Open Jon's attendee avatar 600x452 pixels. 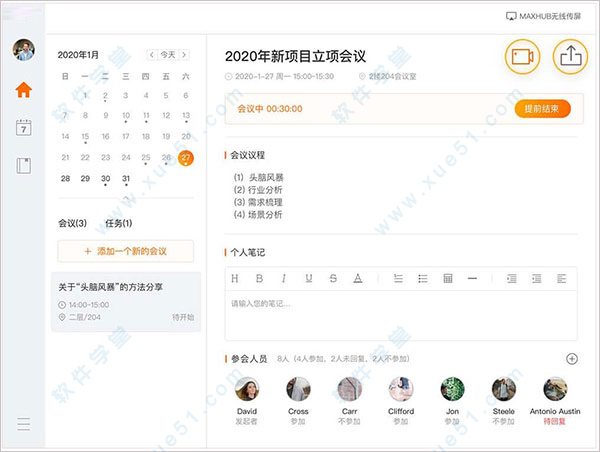click(452, 389)
